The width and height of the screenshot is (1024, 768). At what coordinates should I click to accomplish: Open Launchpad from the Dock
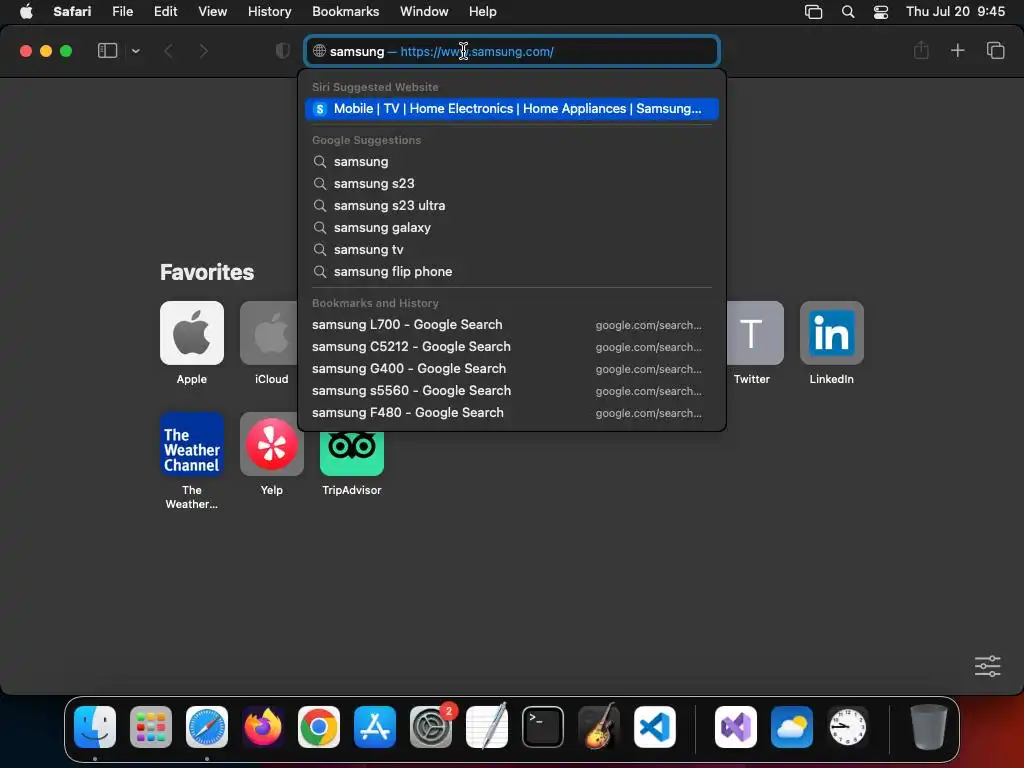(x=151, y=727)
